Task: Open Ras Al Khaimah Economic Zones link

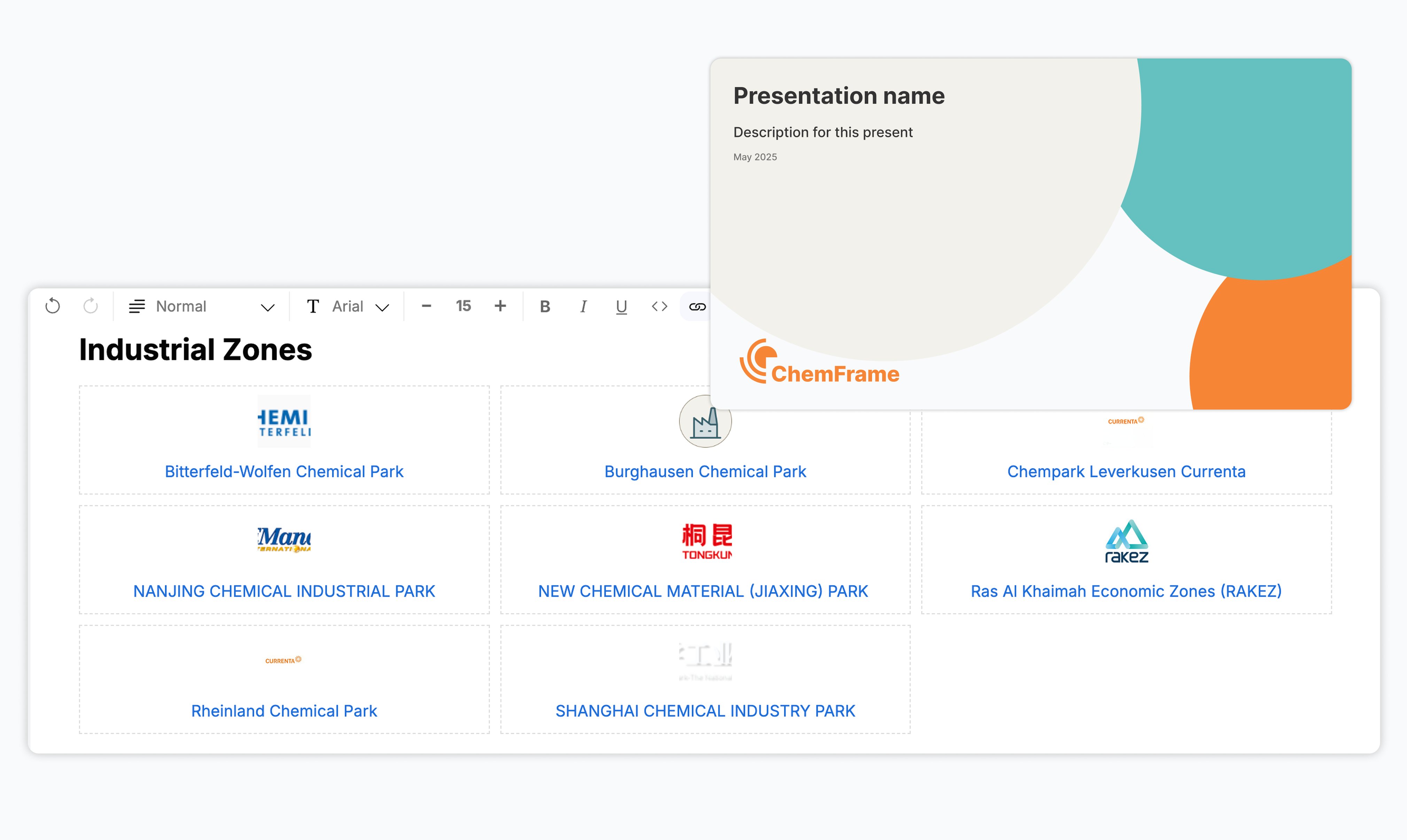Action: (x=1126, y=591)
